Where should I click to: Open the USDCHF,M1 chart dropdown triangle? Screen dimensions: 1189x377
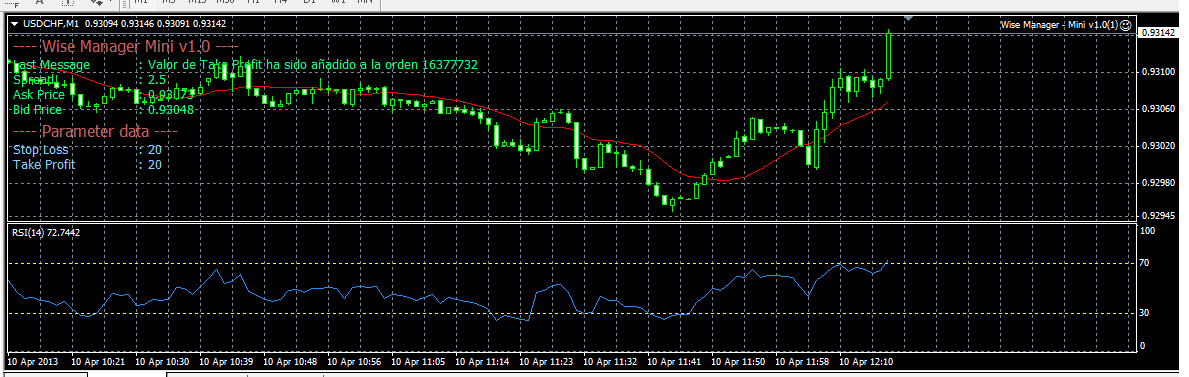14,25
